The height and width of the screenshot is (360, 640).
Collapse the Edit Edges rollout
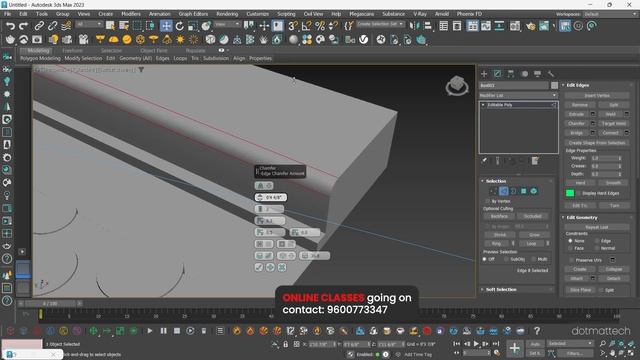pyautogui.click(x=578, y=85)
